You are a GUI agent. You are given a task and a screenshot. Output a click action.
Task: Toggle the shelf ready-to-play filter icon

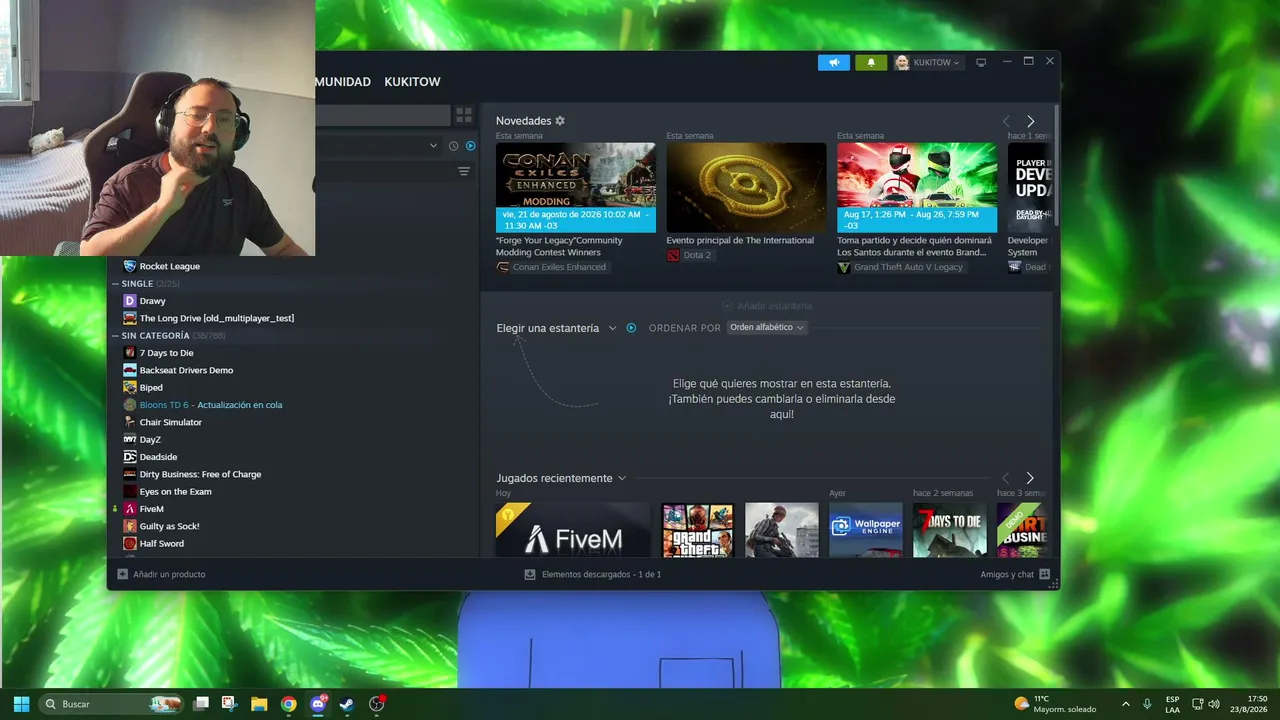(631, 328)
